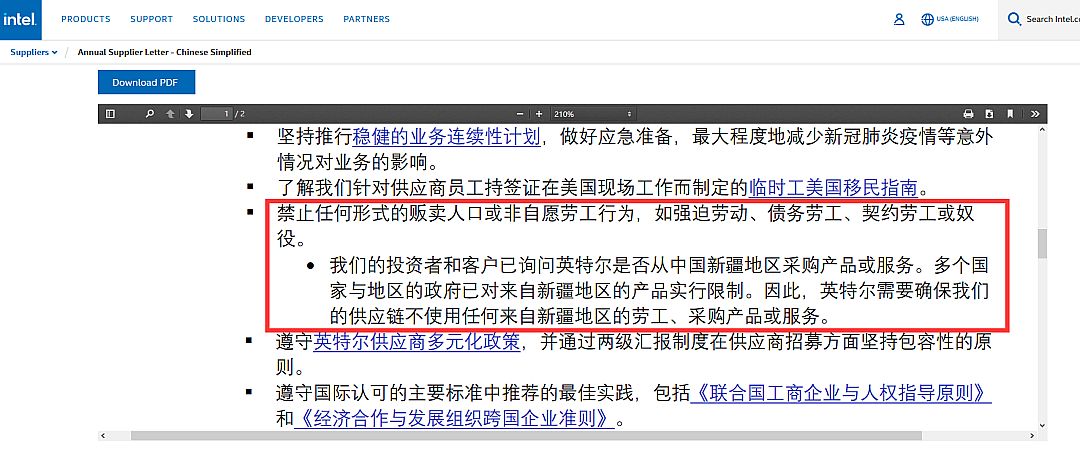The image size is (1080, 474).
Task: Zoom out with the minus button
Action: [x=520, y=114]
